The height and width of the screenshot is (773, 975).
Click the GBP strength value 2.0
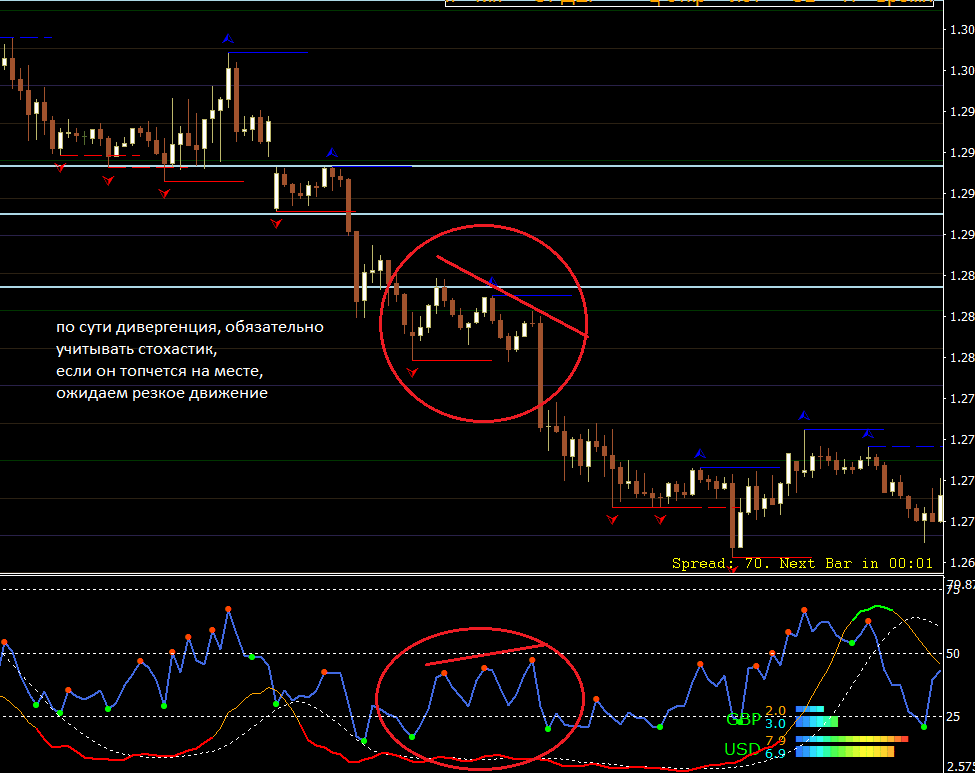pyautogui.click(x=775, y=710)
